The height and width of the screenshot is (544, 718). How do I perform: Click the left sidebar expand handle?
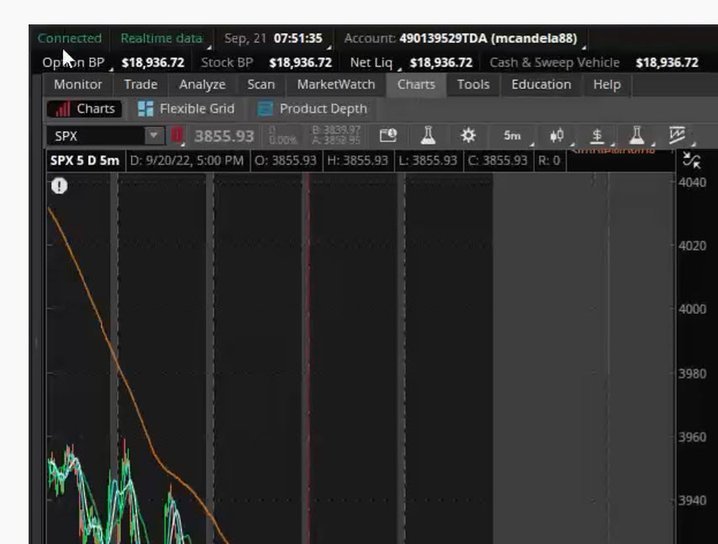click(x=37, y=341)
